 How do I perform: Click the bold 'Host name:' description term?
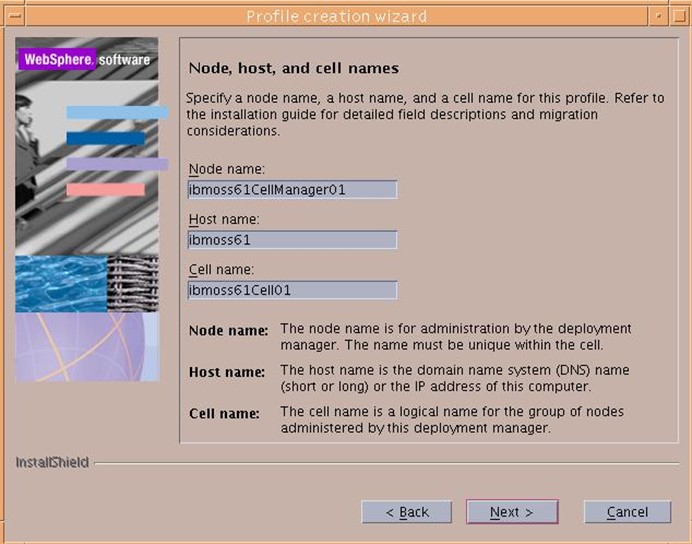click(x=225, y=372)
